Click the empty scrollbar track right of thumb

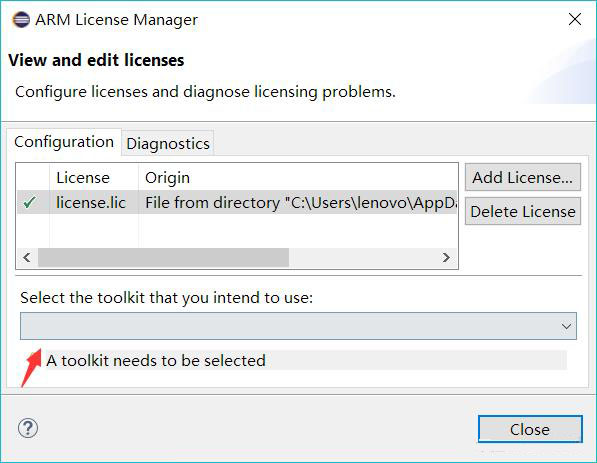pyautogui.click(x=362, y=258)
